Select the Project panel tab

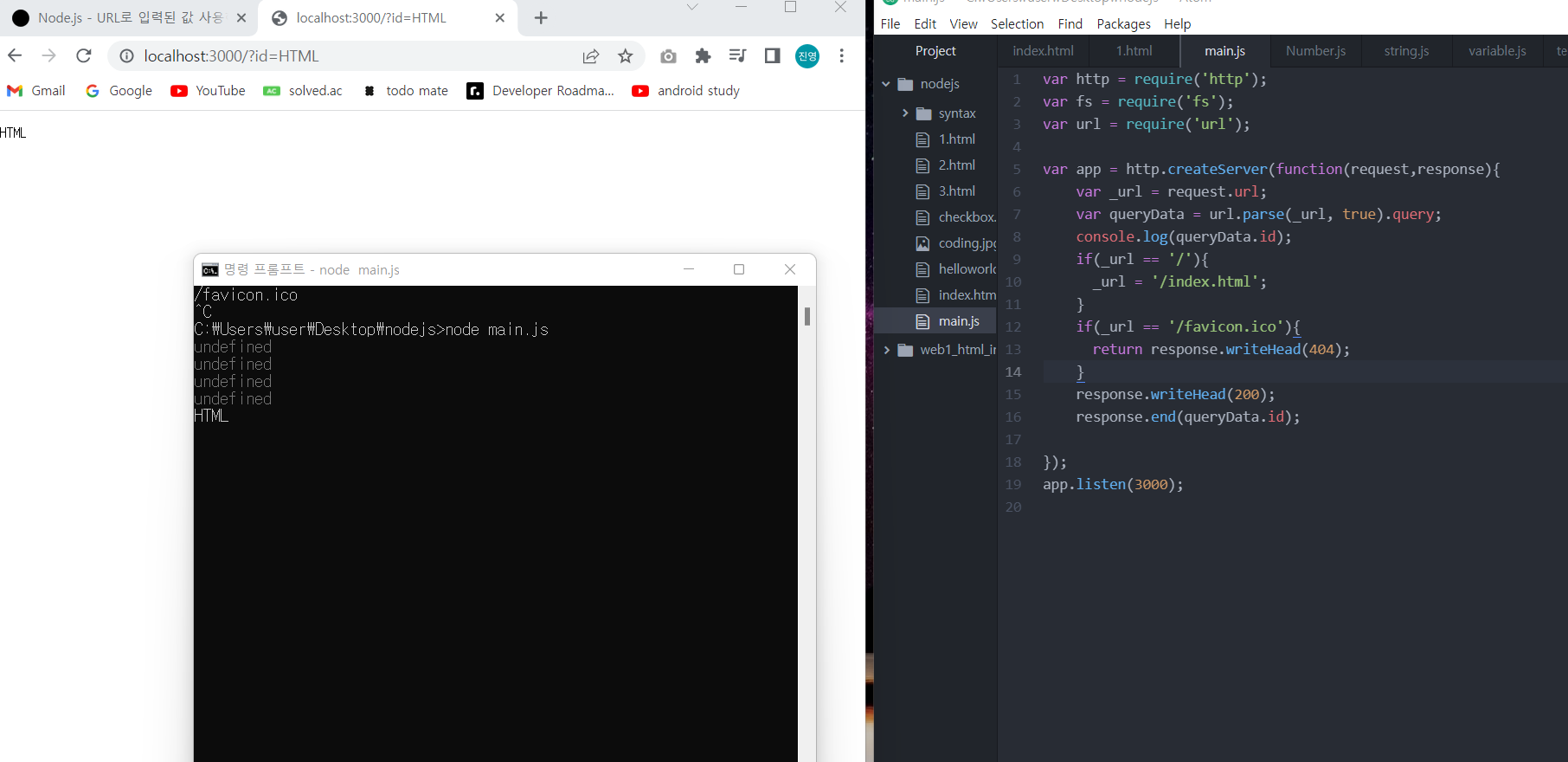click(935, 51)
